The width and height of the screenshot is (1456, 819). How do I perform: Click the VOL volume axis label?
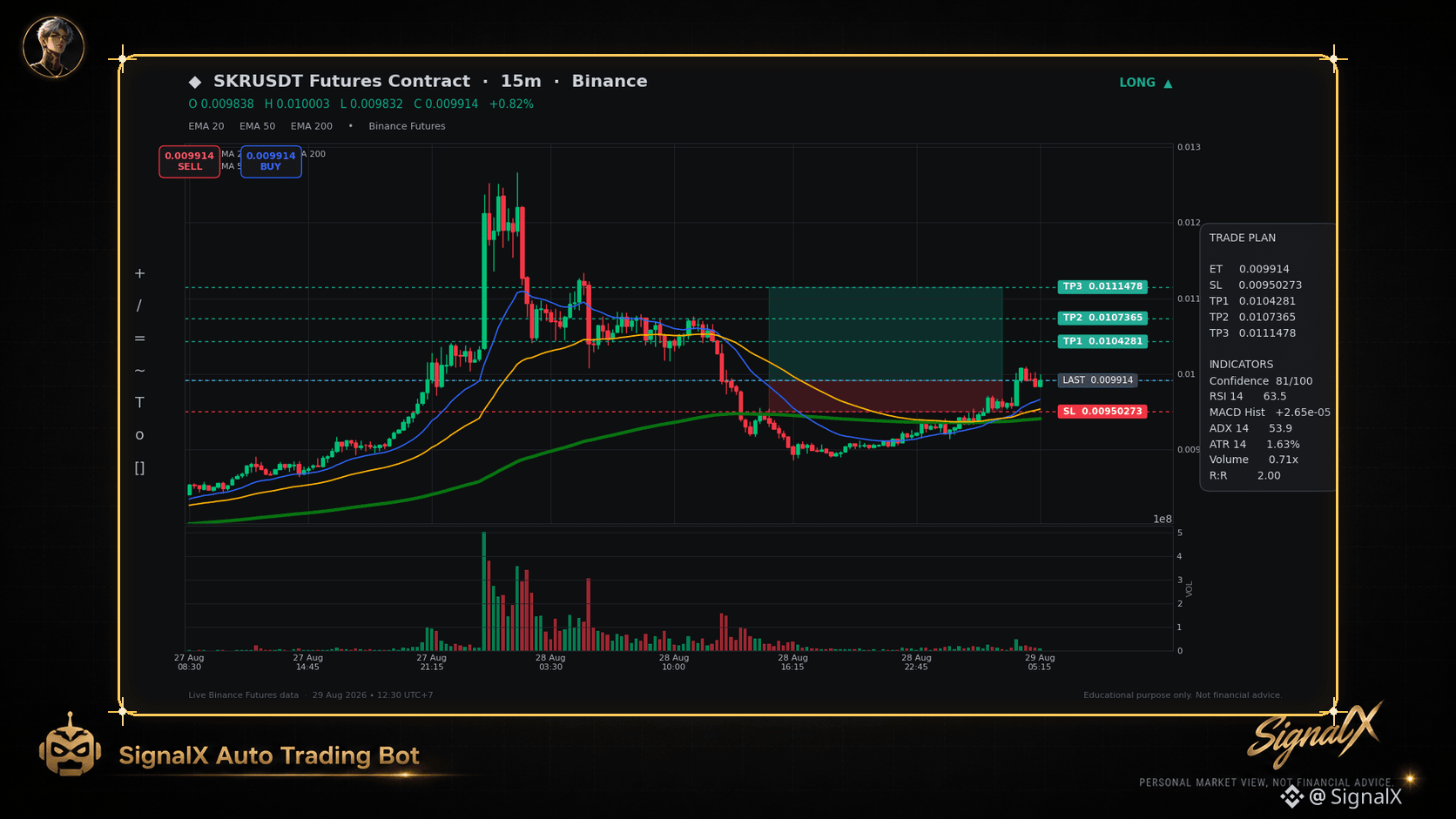1190,589
